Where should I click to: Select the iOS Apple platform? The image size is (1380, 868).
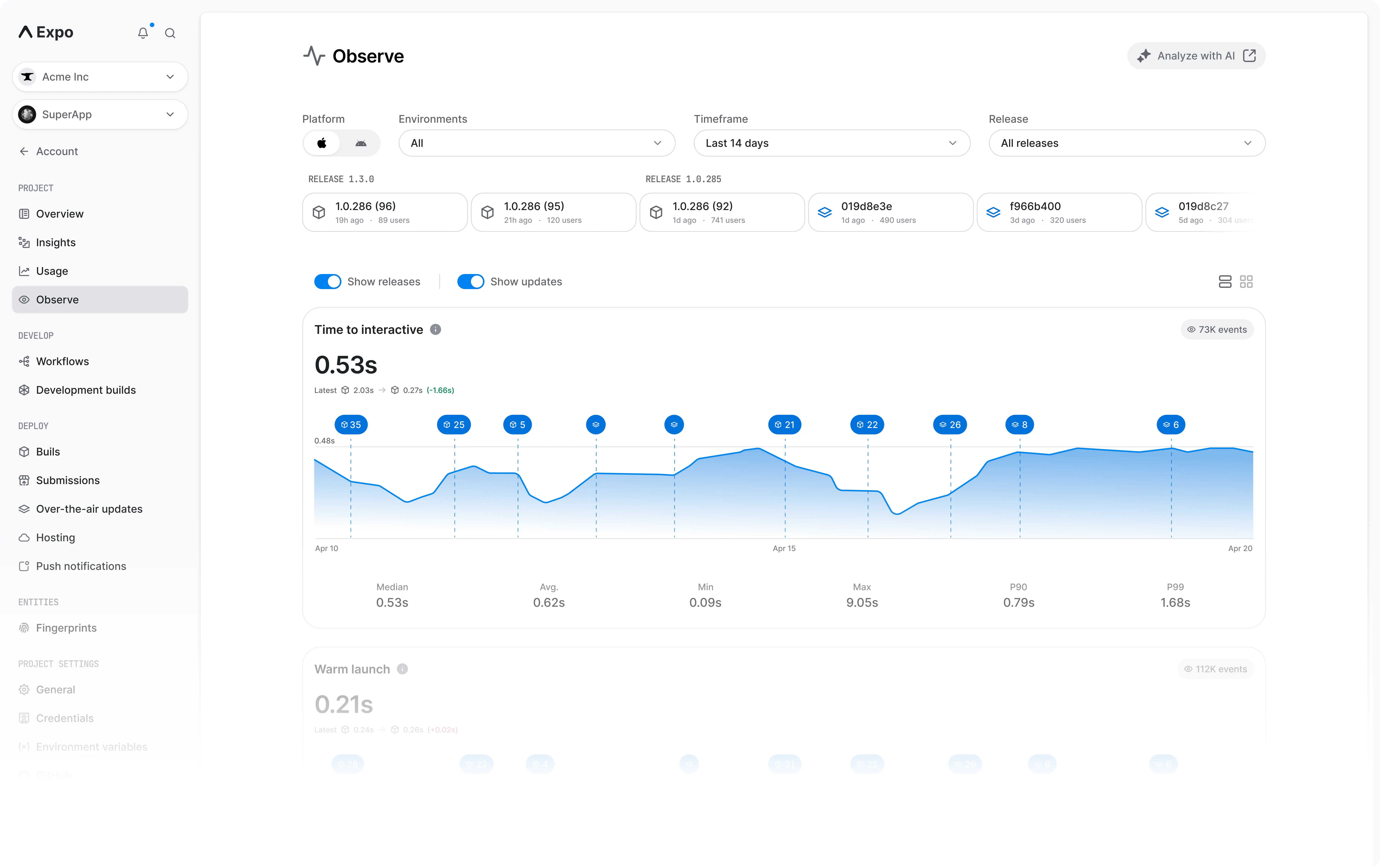(x=322, y=143)
